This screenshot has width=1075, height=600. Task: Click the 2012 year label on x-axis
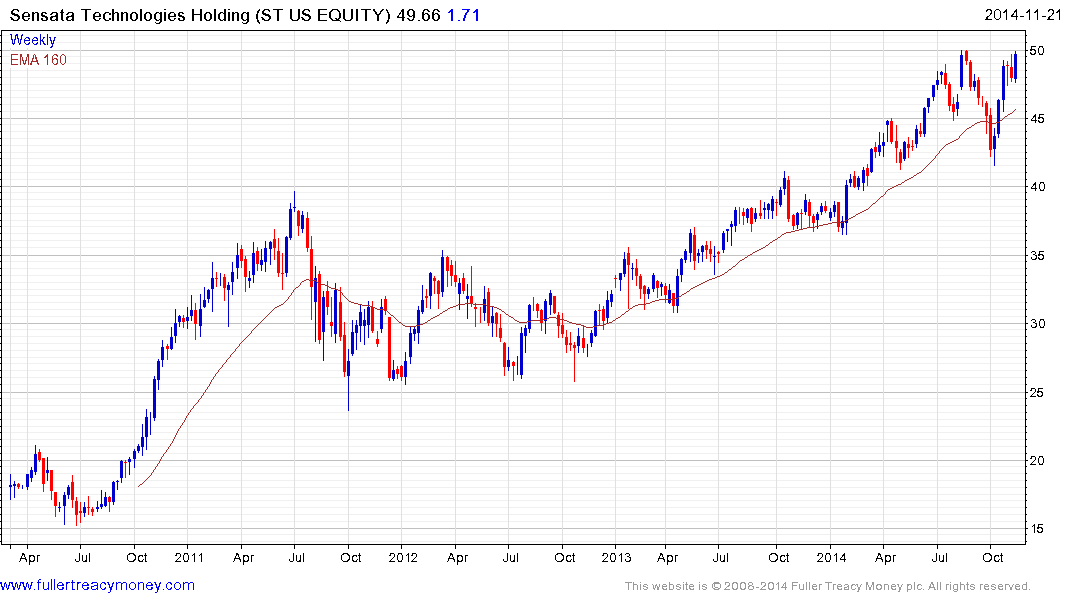pyautogui.click(x=402, y=557)
